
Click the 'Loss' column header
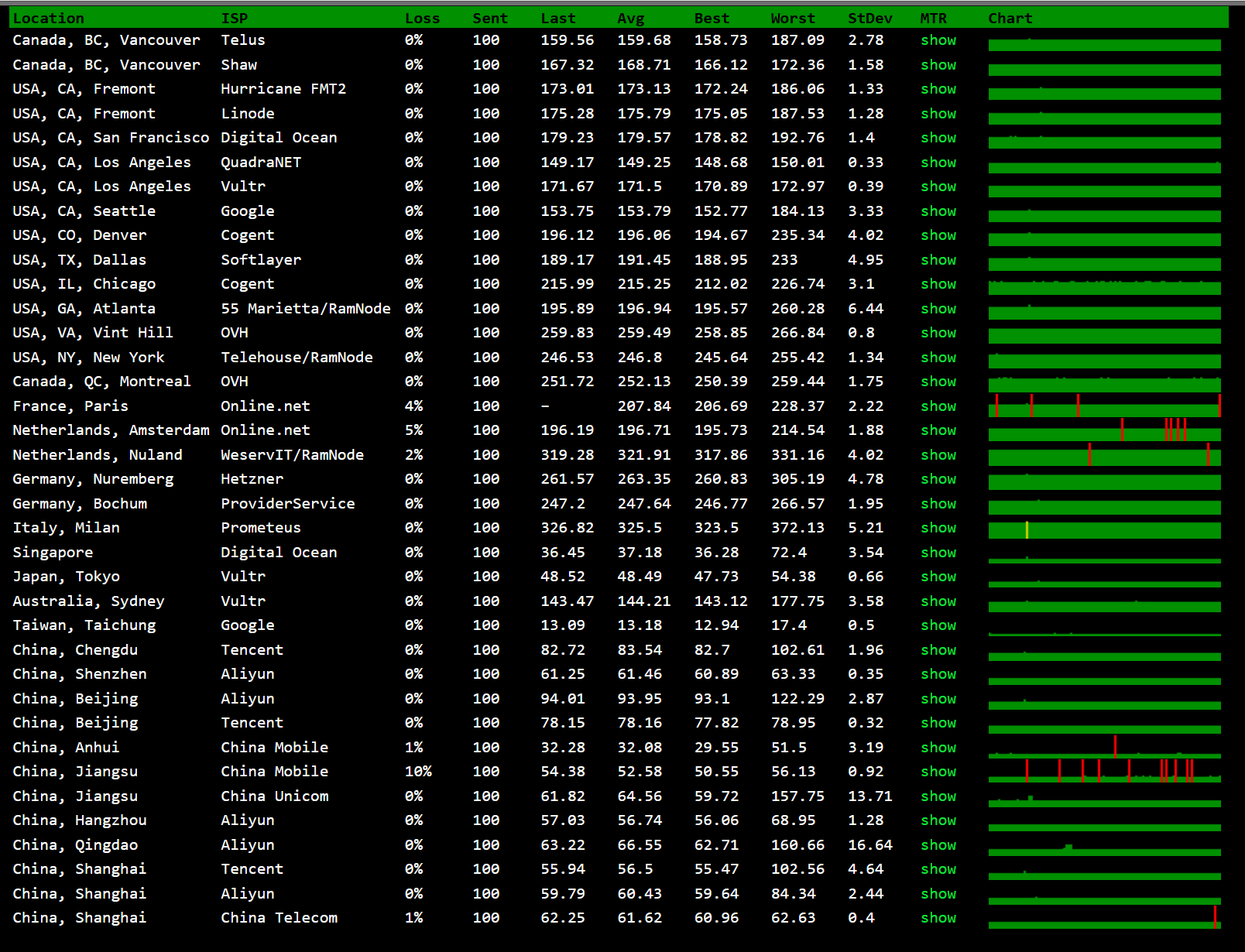[x=422, y=19]
